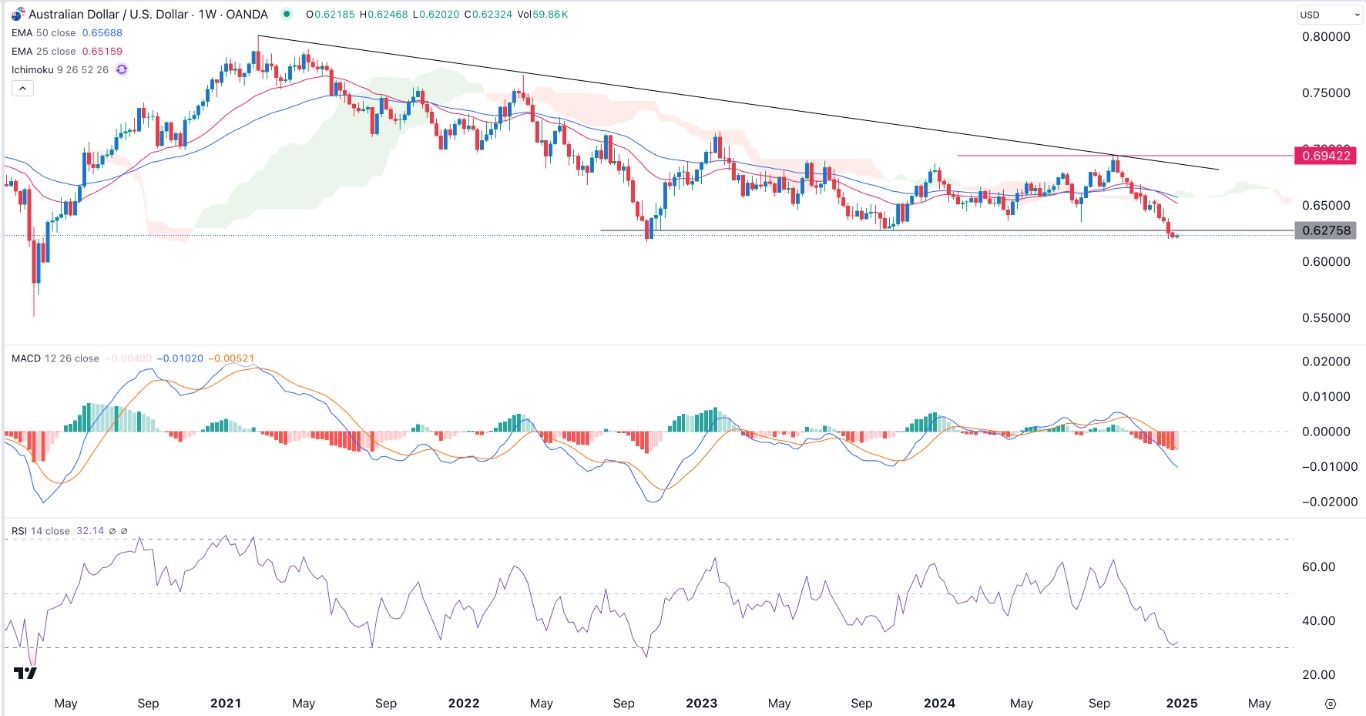Click the purple Ichimoku sync icon in legend

(x=120, y=68)
